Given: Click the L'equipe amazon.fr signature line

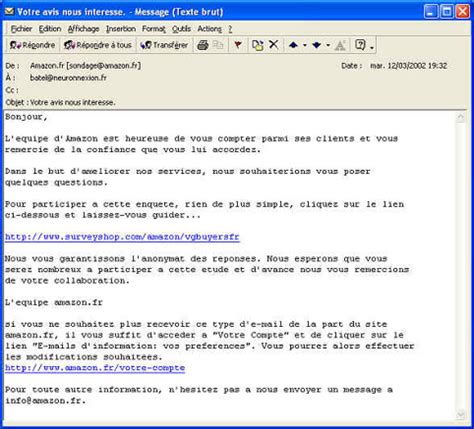Looking at the screenshot, I should 54,303.
